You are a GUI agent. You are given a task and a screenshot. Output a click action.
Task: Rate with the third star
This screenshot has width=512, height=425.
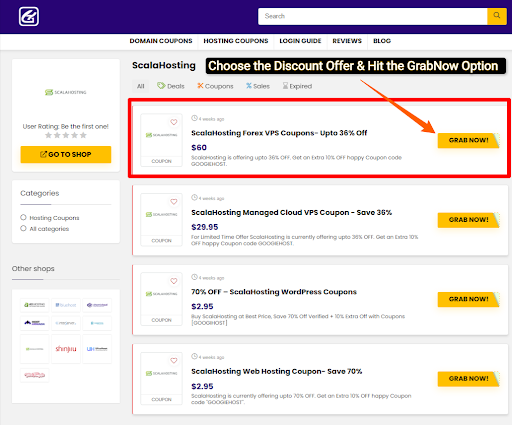coord(66,135)
